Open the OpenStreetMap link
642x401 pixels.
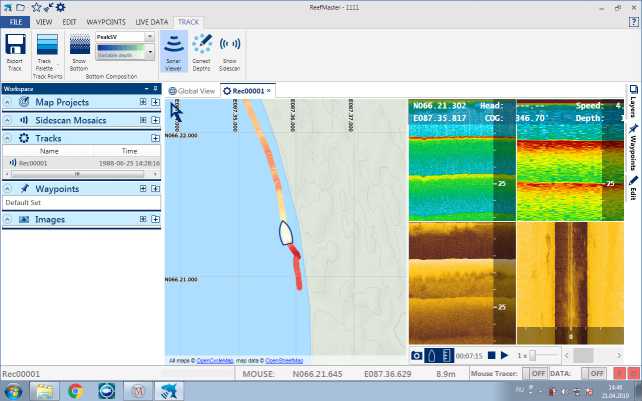pos(284,360)
